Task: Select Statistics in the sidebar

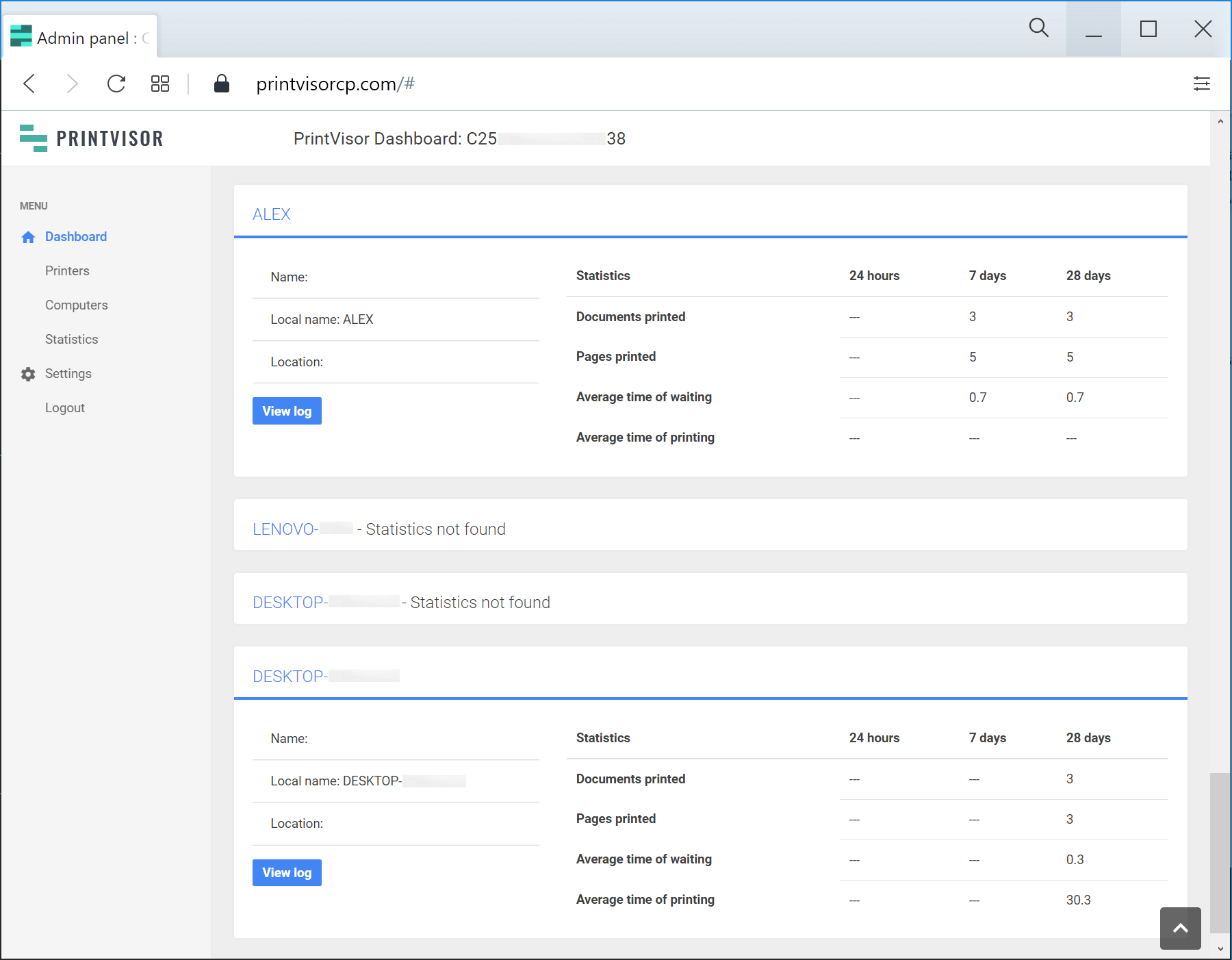Action: (x=71, y=340)
